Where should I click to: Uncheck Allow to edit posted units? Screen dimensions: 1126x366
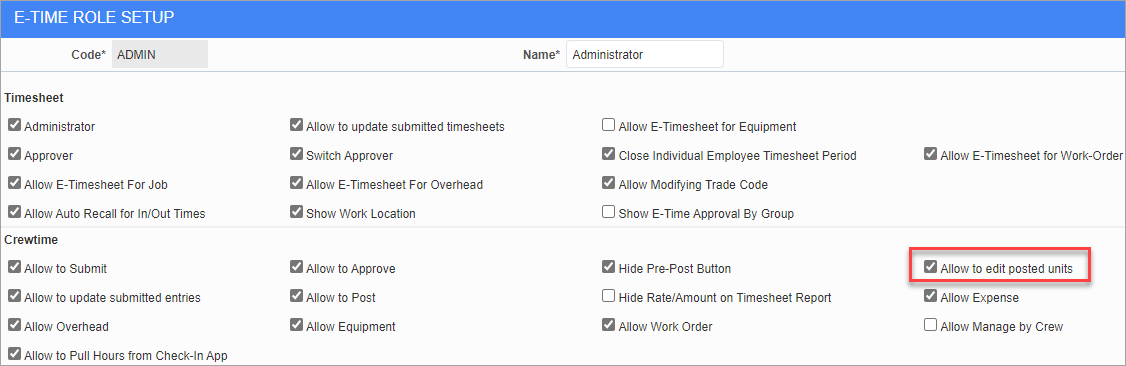pyautogui.click(x=930, y=268)
